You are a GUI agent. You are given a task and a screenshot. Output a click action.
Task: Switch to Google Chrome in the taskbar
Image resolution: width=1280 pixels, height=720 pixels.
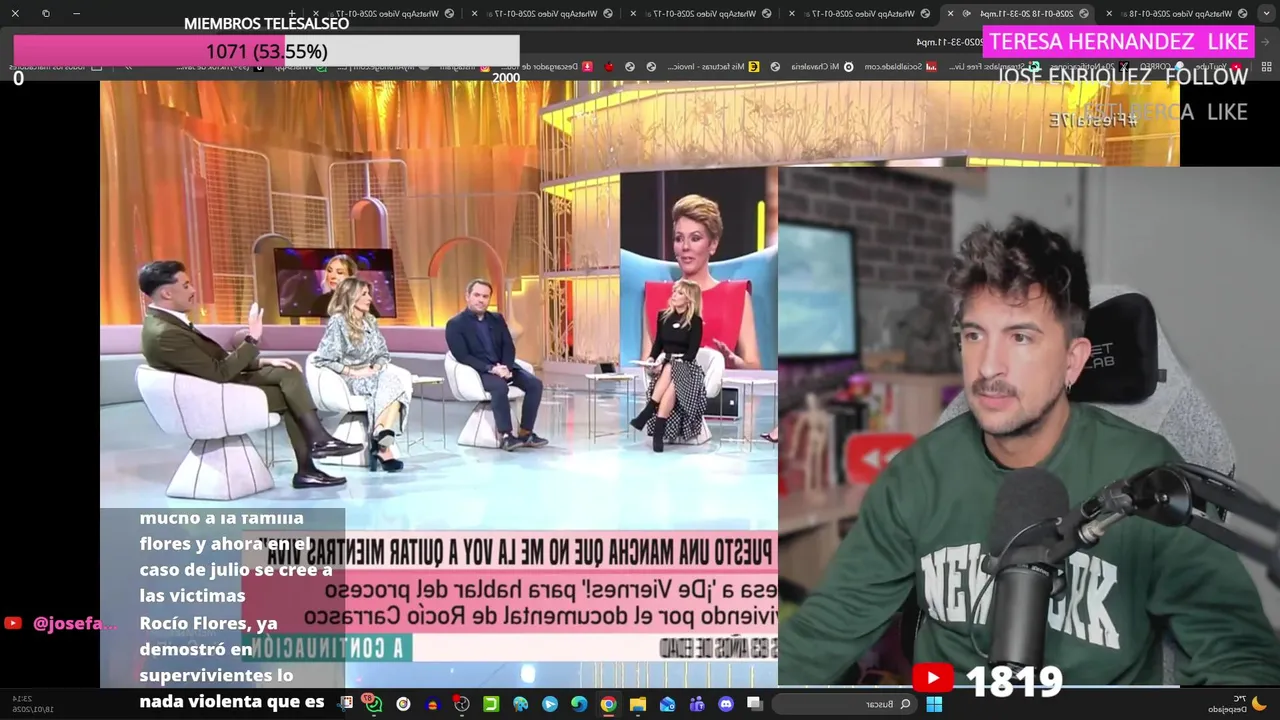point(608,704)
